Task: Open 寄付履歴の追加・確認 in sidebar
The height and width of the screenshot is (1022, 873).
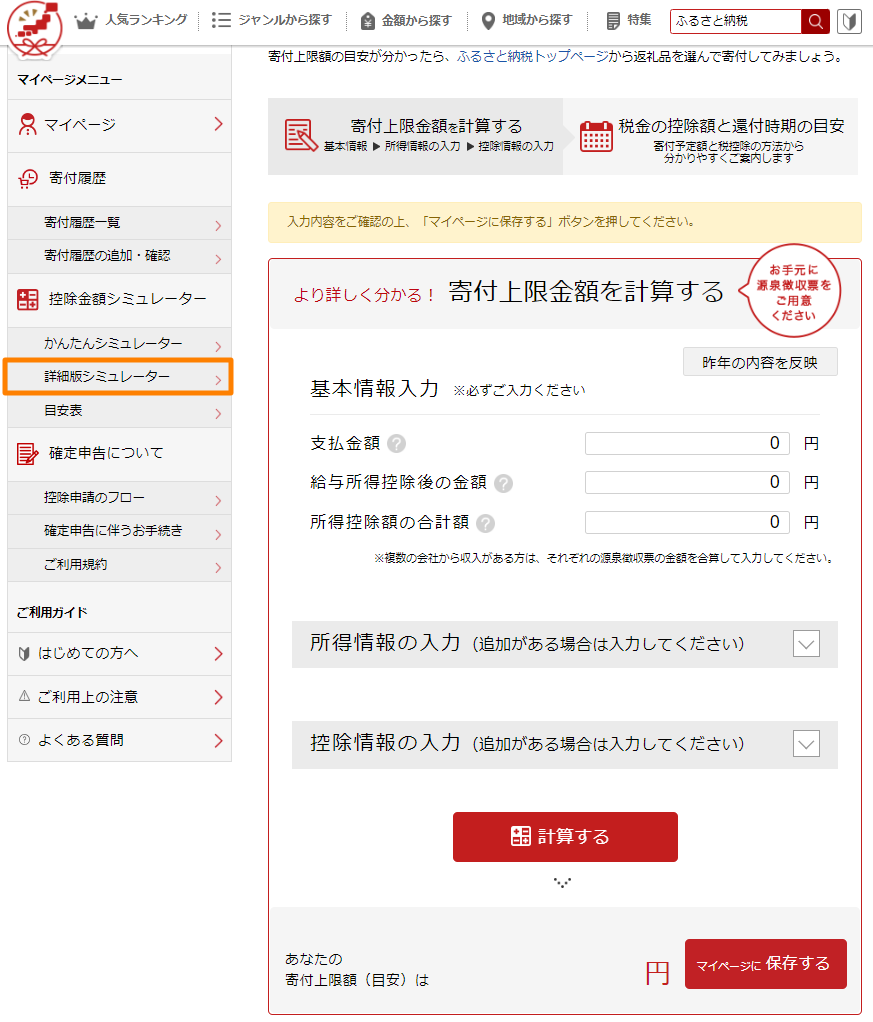Action: (119, 257)
